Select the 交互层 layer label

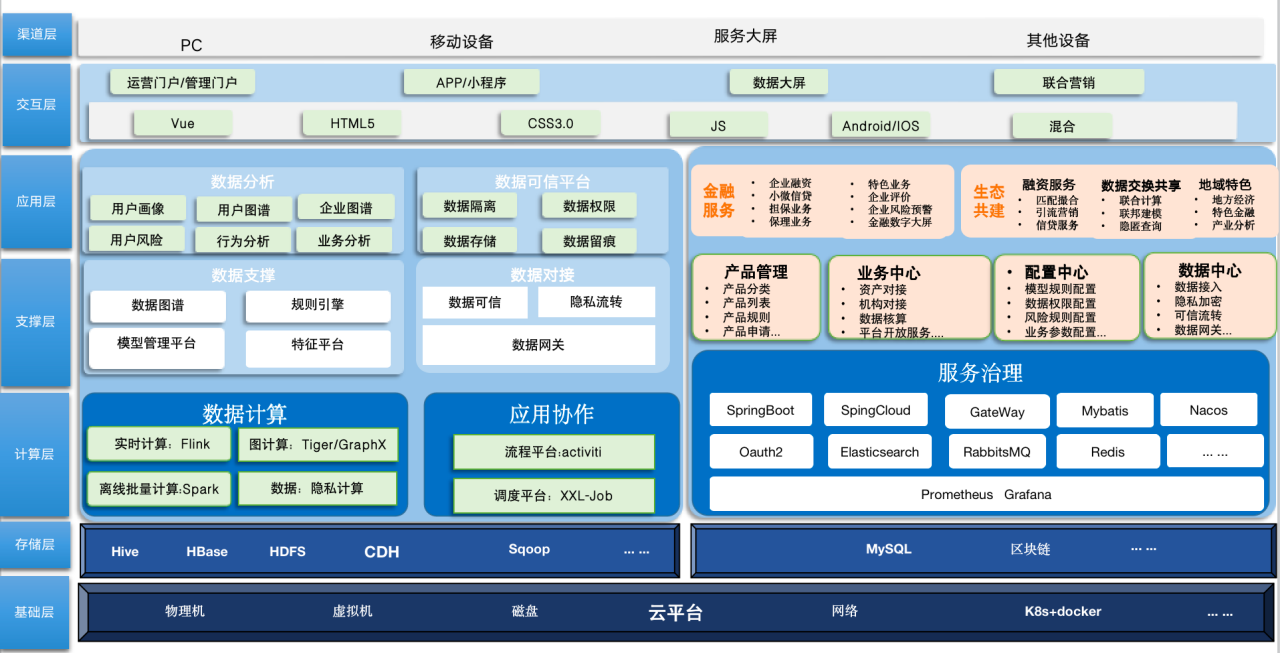36,104
